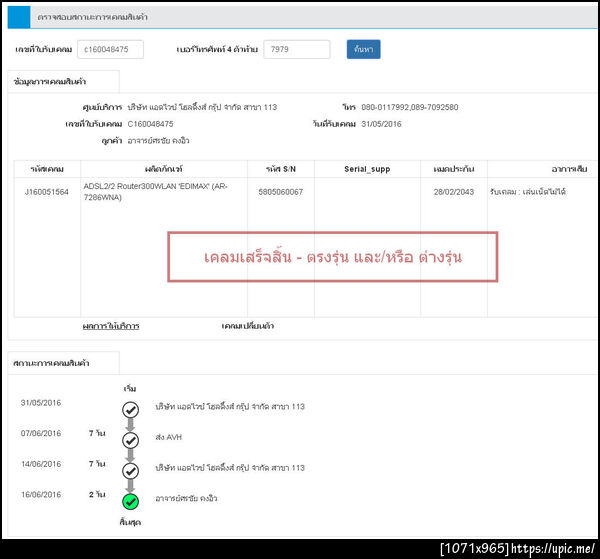600x559 pixels.
Task: Click the underlined ผลการให้บริการ link
Action: (111, 326)
